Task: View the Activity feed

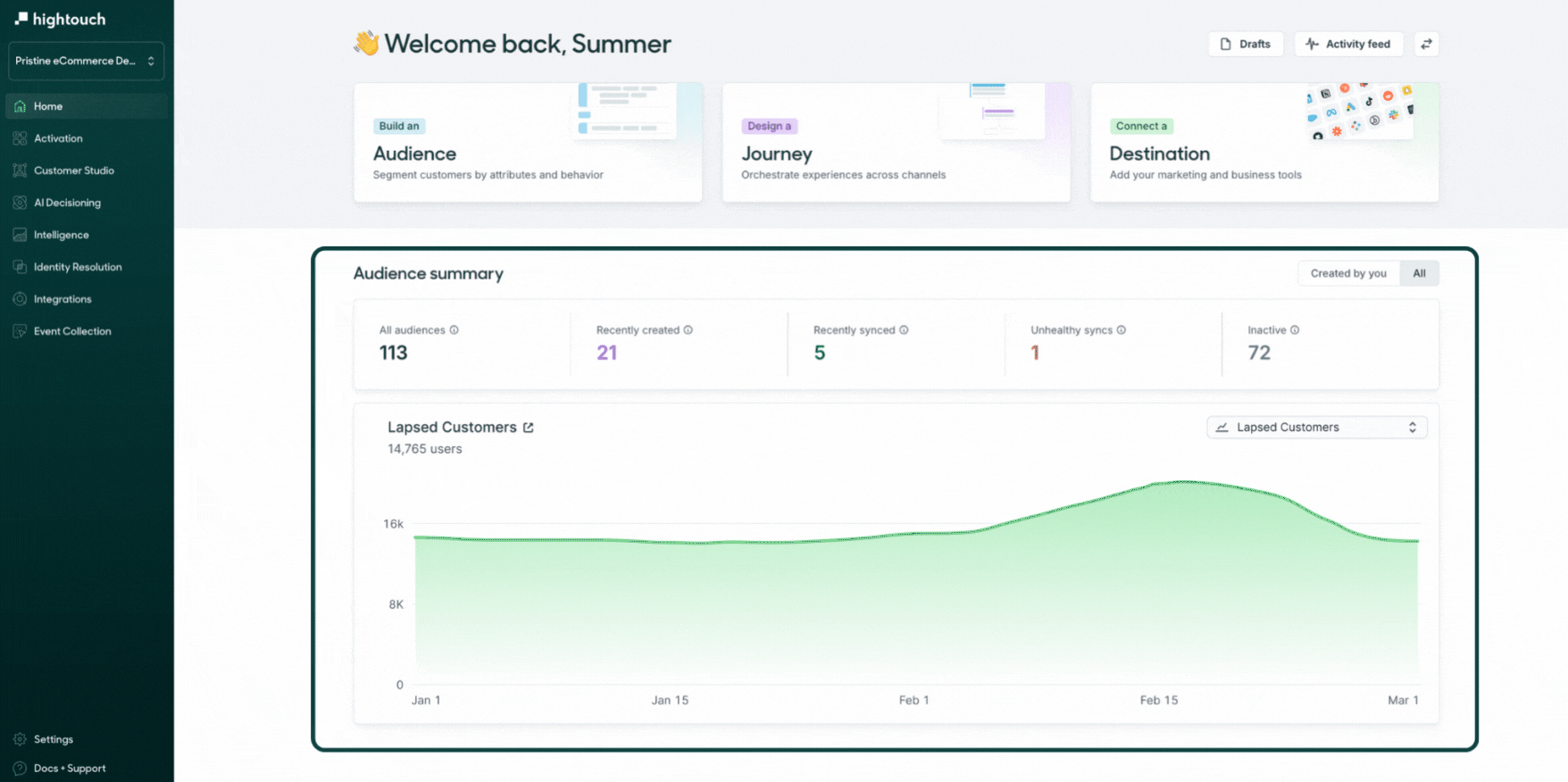Action: pyautogui.click(x=1348, y=44)
